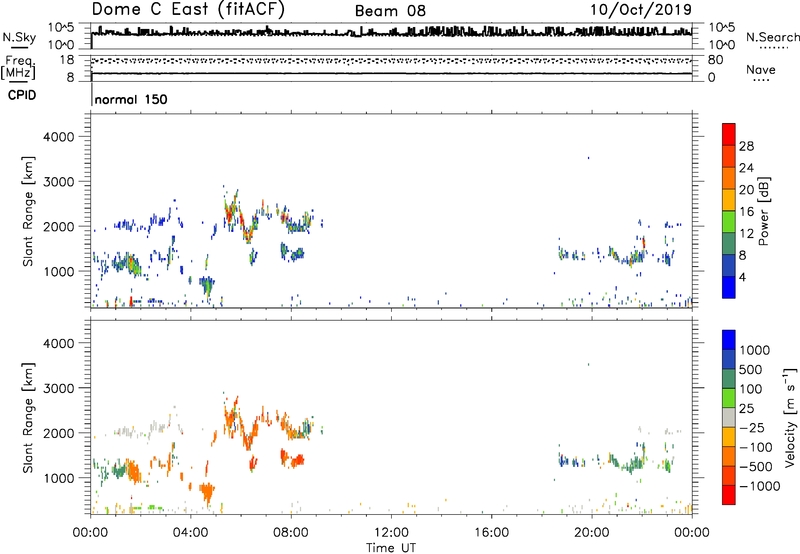This screenshot has width=800, height=554.
Task: Pick the blue 4–8 dB Power colorbar segment
Action: pos(729,265)
